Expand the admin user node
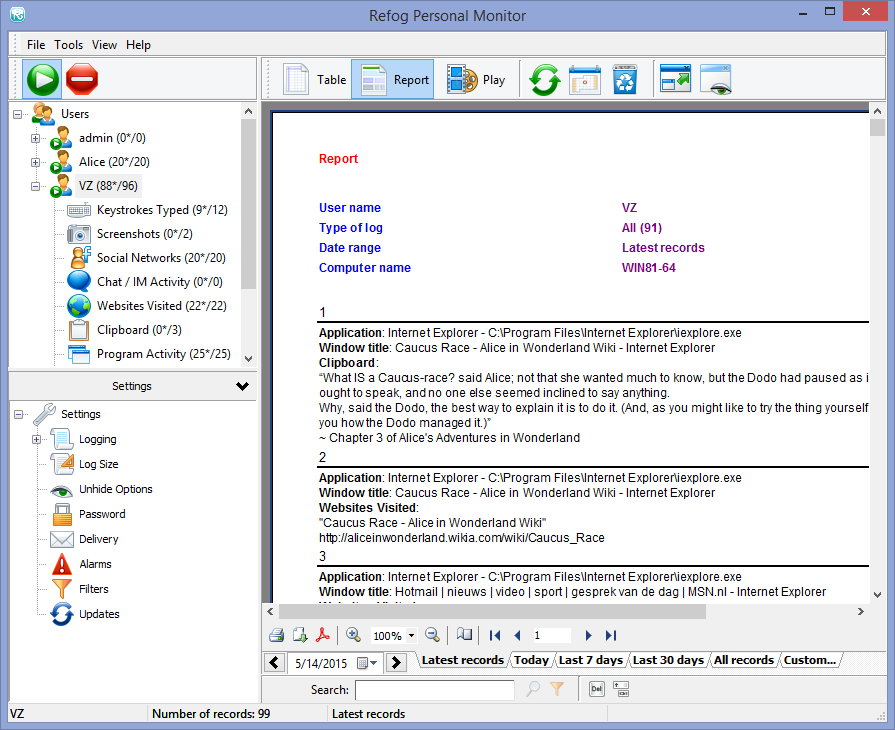895x730 pixels. pyautogui.click(x=35, y=138)
